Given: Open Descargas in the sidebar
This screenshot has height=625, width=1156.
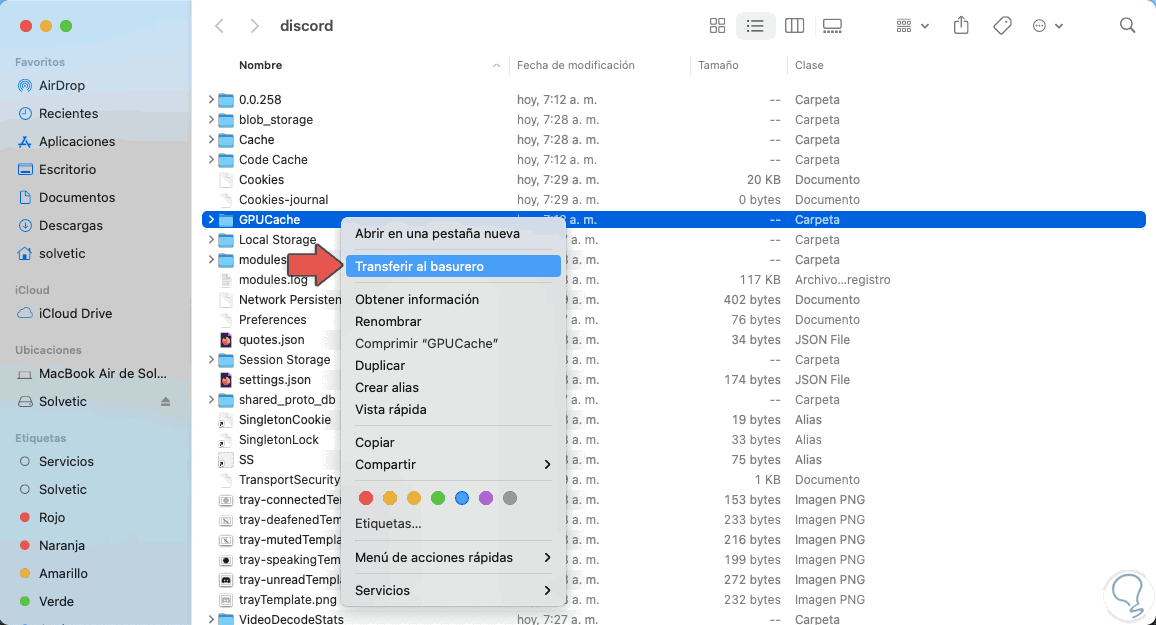Looking at the screenshot, I should point(71,226).
